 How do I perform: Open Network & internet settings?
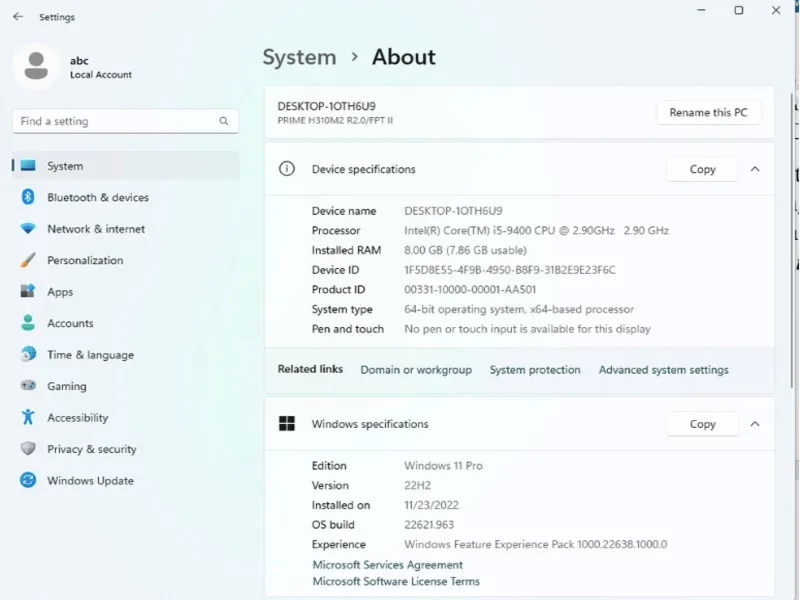pyautogui.click(x=126, y=229)
